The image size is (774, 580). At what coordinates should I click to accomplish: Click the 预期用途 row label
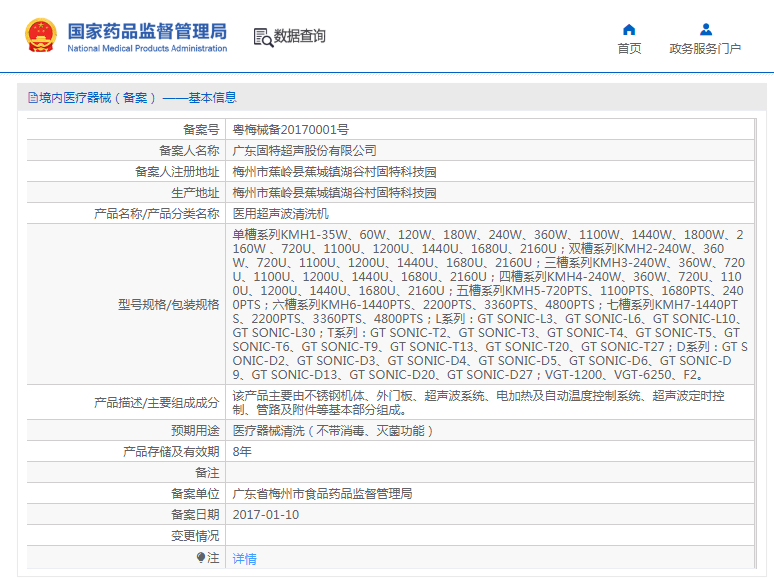[x=195, y=431]
